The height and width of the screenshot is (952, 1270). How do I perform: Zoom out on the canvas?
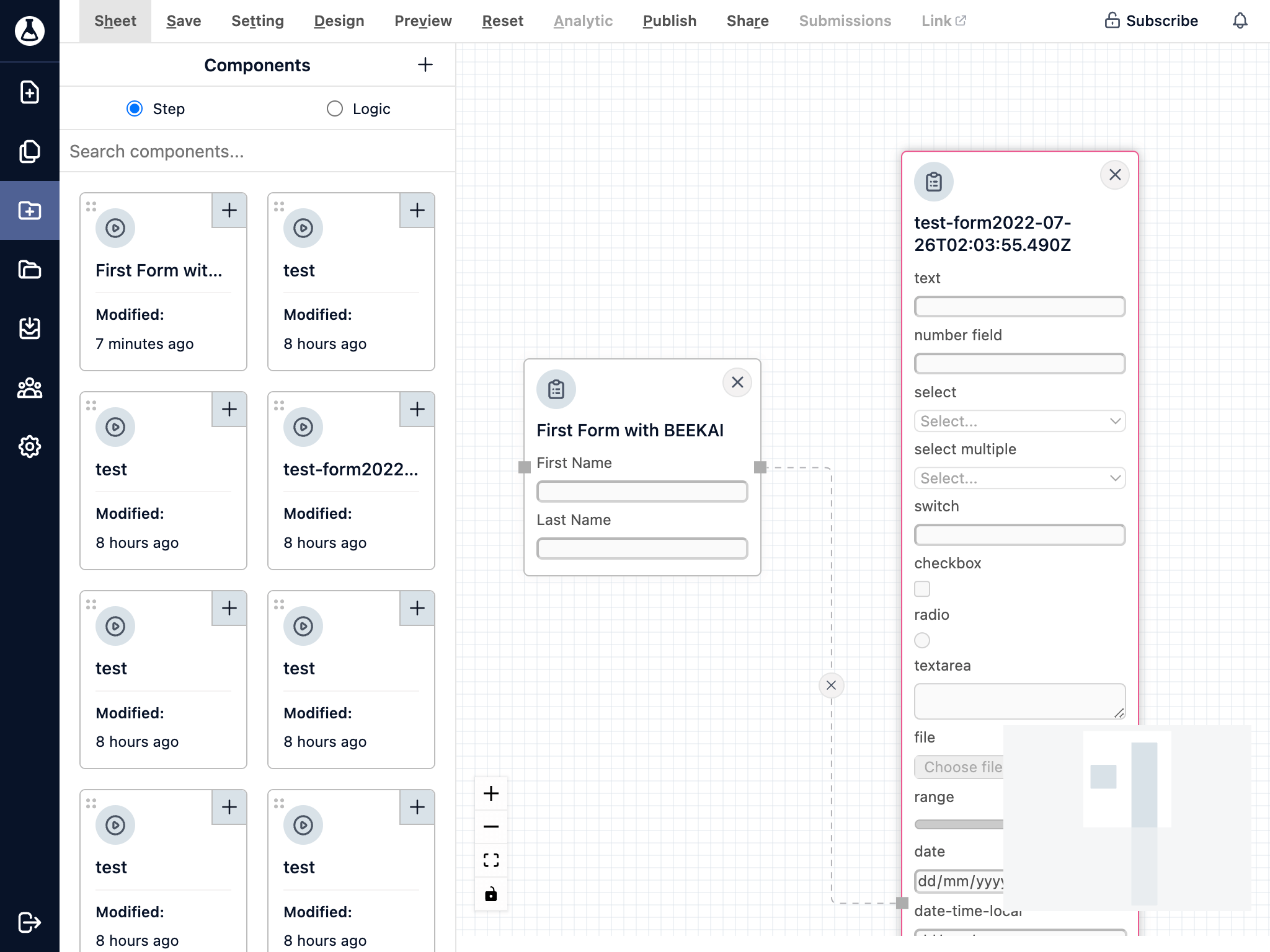point(491,827)
